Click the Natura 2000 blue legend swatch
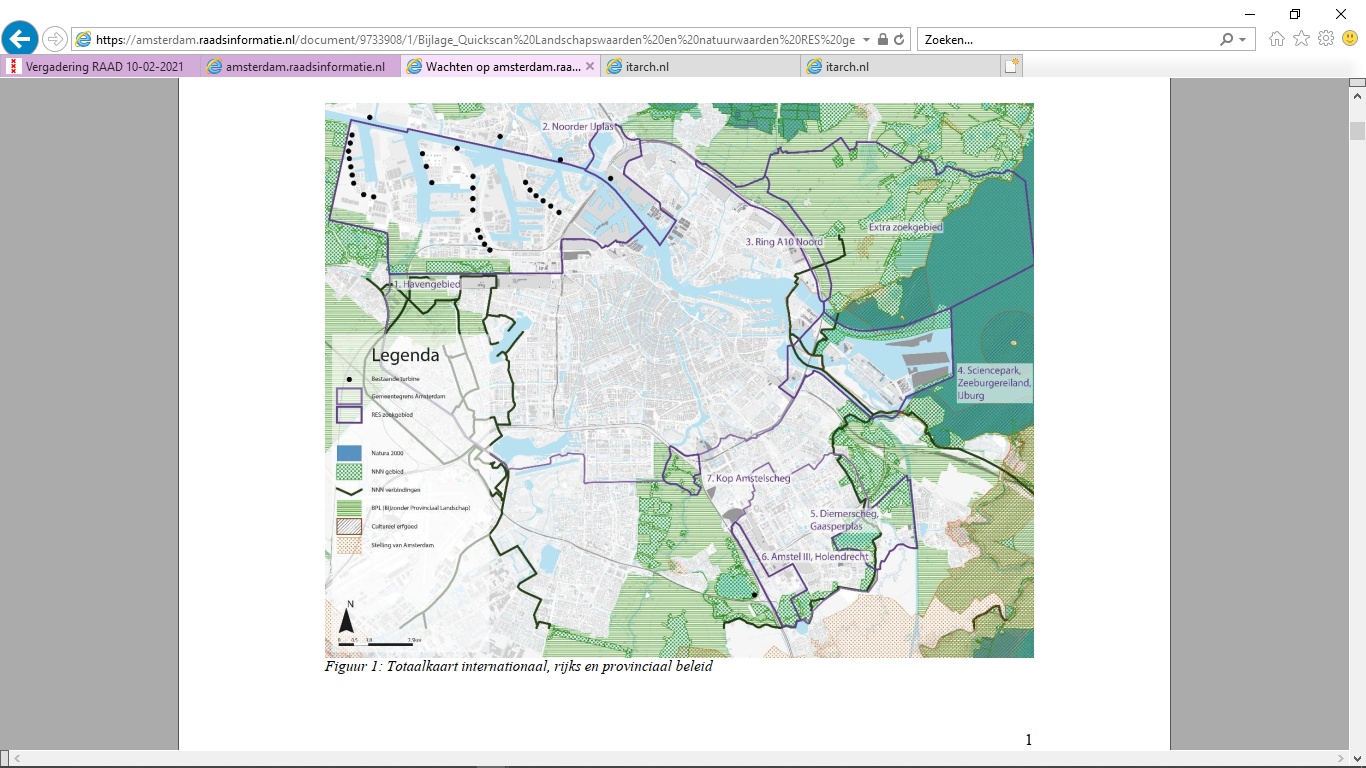Screen dimensions: 1366x768 point(349,453)
